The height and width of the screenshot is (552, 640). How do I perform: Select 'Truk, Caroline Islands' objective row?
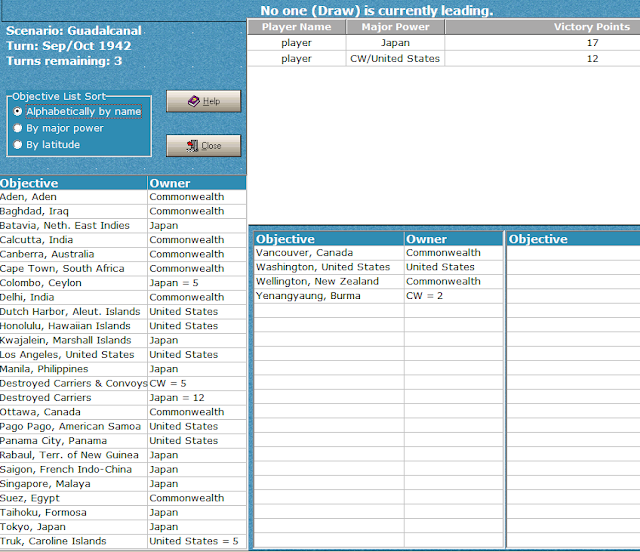tap(123, 541)
